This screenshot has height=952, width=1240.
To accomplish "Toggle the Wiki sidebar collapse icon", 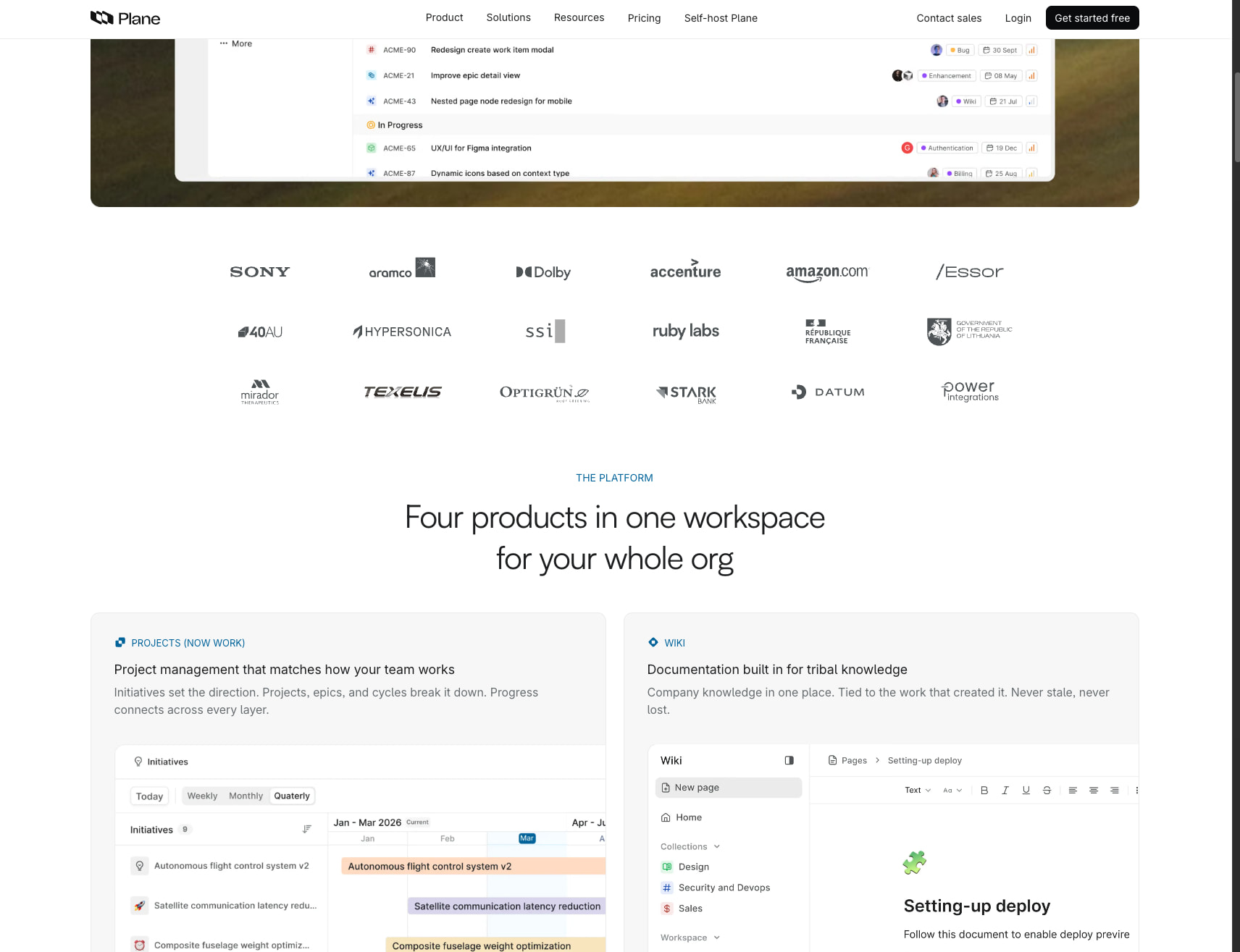I will click(789, 760).
